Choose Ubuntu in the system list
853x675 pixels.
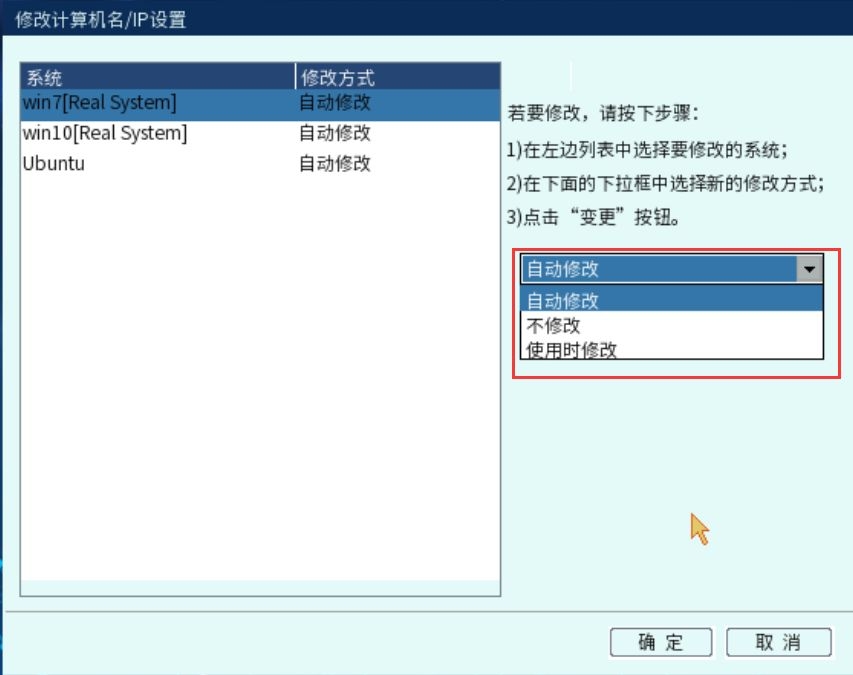(x=54, y=163)
